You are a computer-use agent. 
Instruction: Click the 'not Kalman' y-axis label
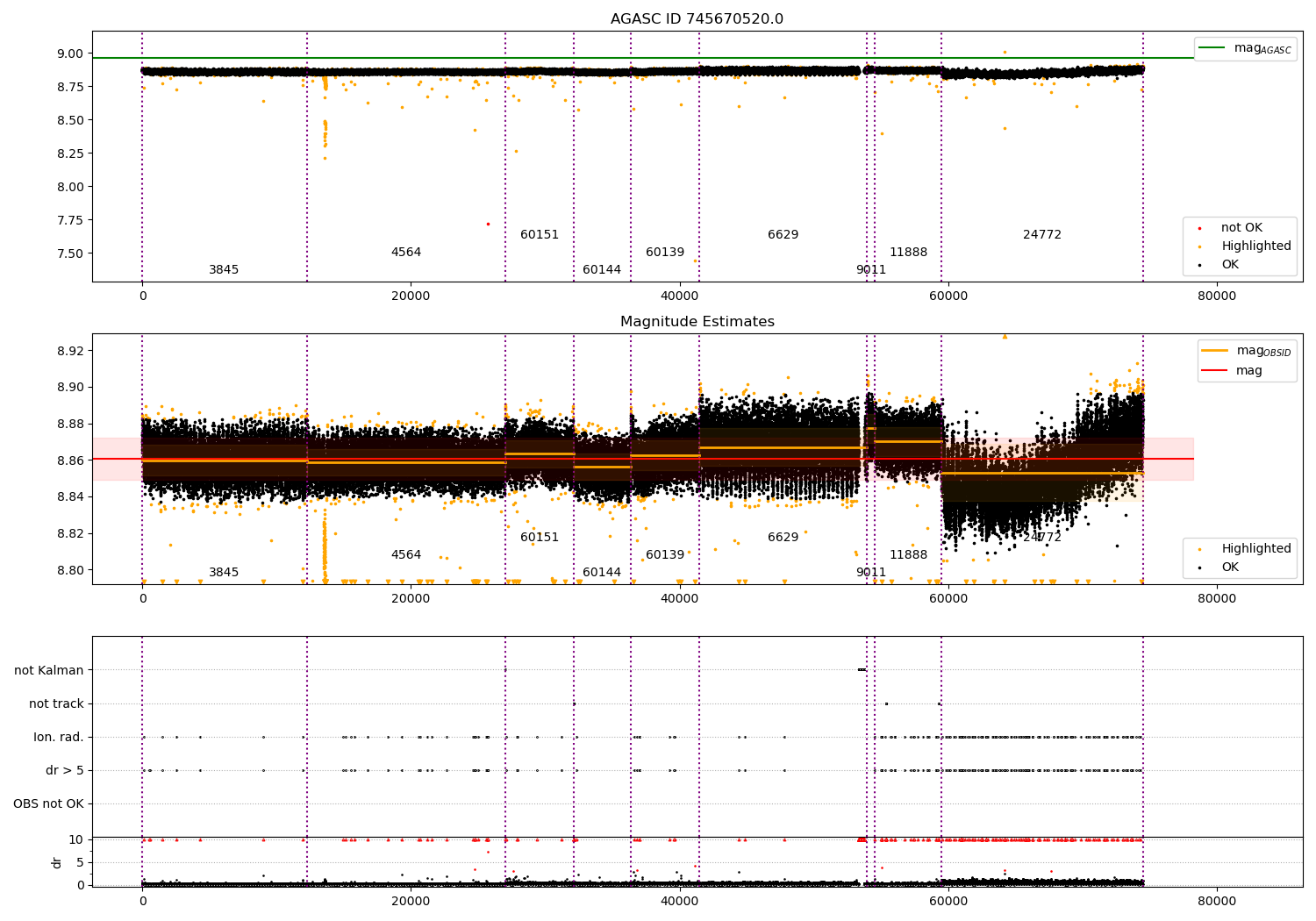49,671
